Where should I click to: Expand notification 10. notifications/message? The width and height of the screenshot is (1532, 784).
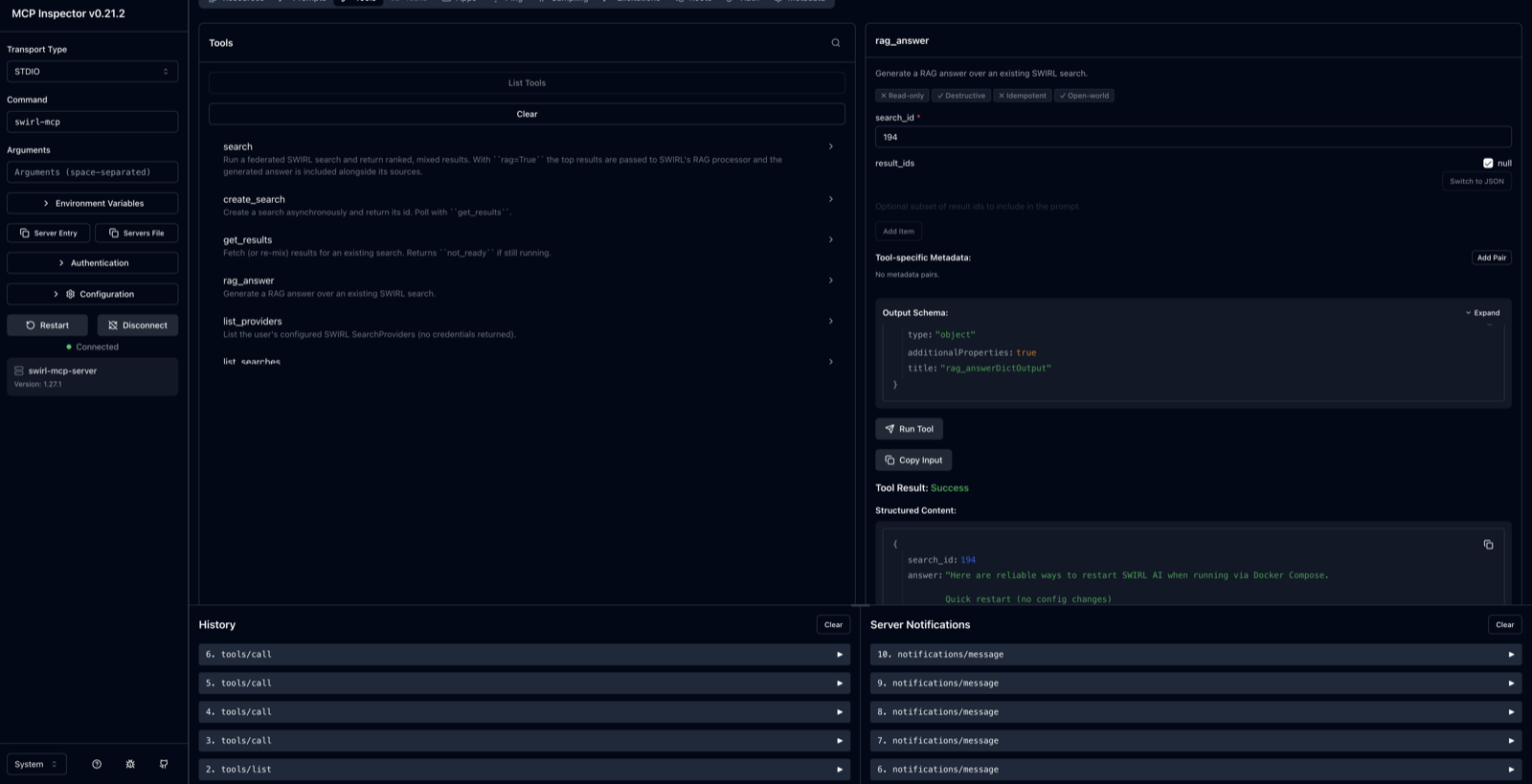(1195, 655)
